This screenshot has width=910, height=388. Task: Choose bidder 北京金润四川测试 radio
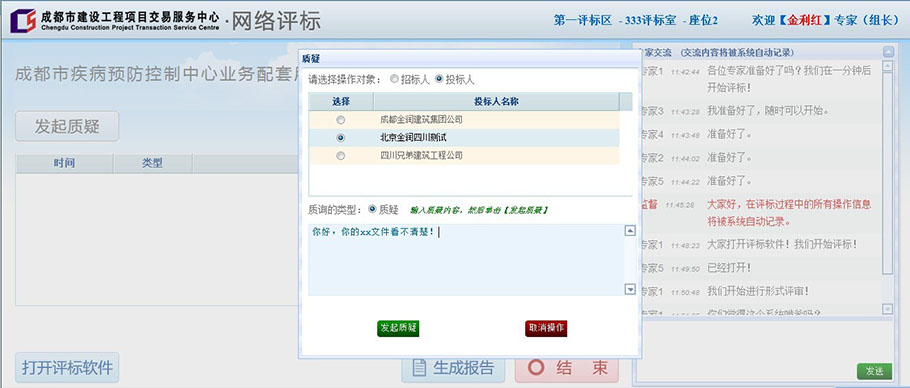tap(341, 138)
